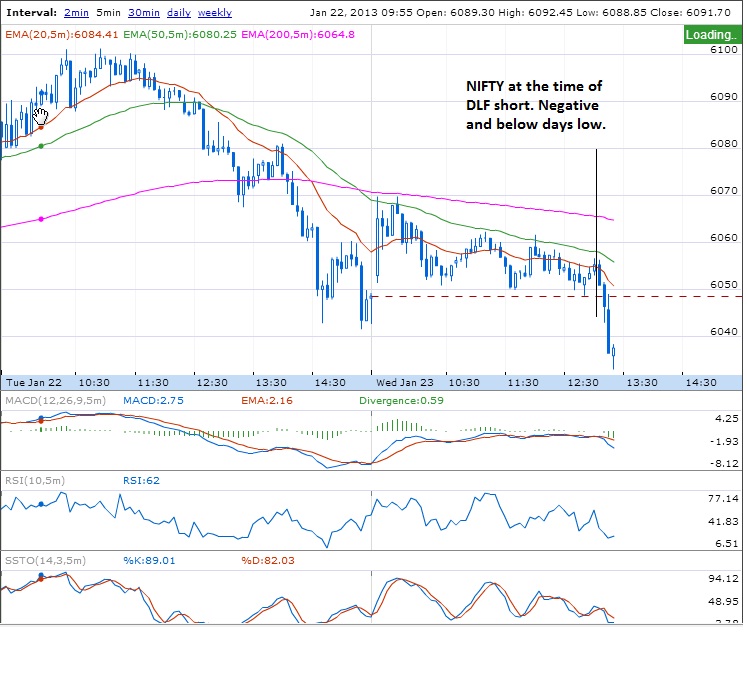This screenshot has width=747, height=678.
Task: Click the EMA(200,5m):6064.8 legend label
Action: point(298,34)
